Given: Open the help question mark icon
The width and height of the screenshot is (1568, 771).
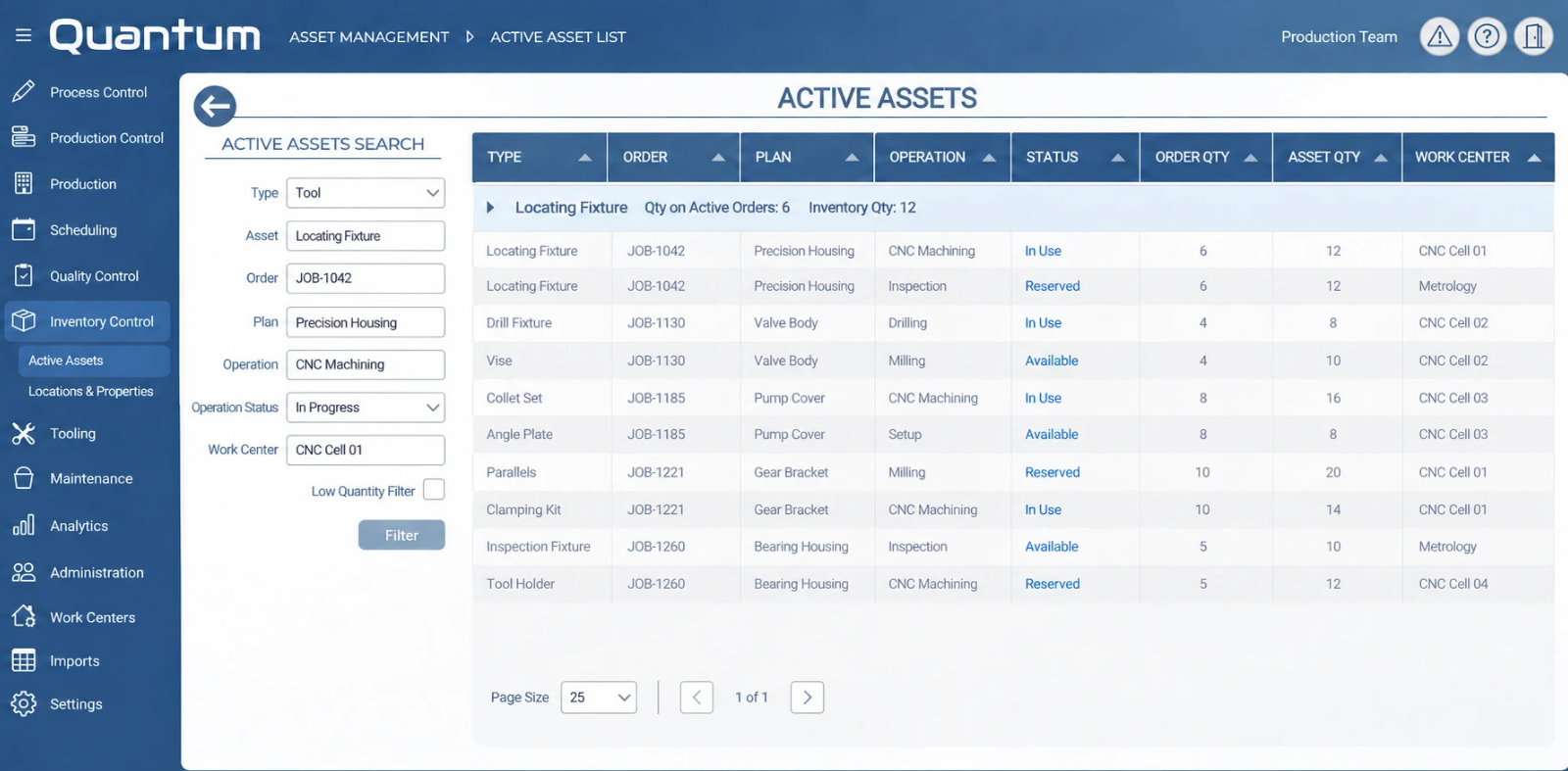Looking at the screenshot, I should 1487,36.
